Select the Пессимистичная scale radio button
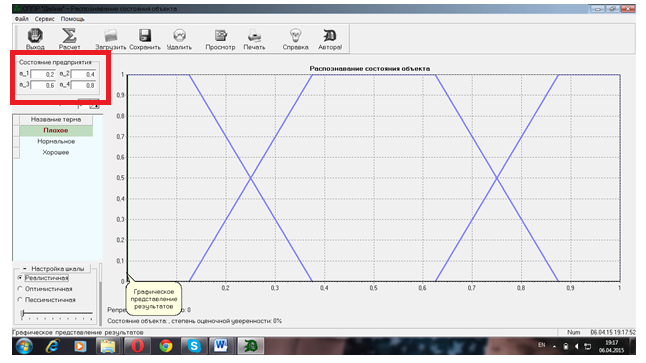Viewport: 646px width, 363px height. [20, 300]
